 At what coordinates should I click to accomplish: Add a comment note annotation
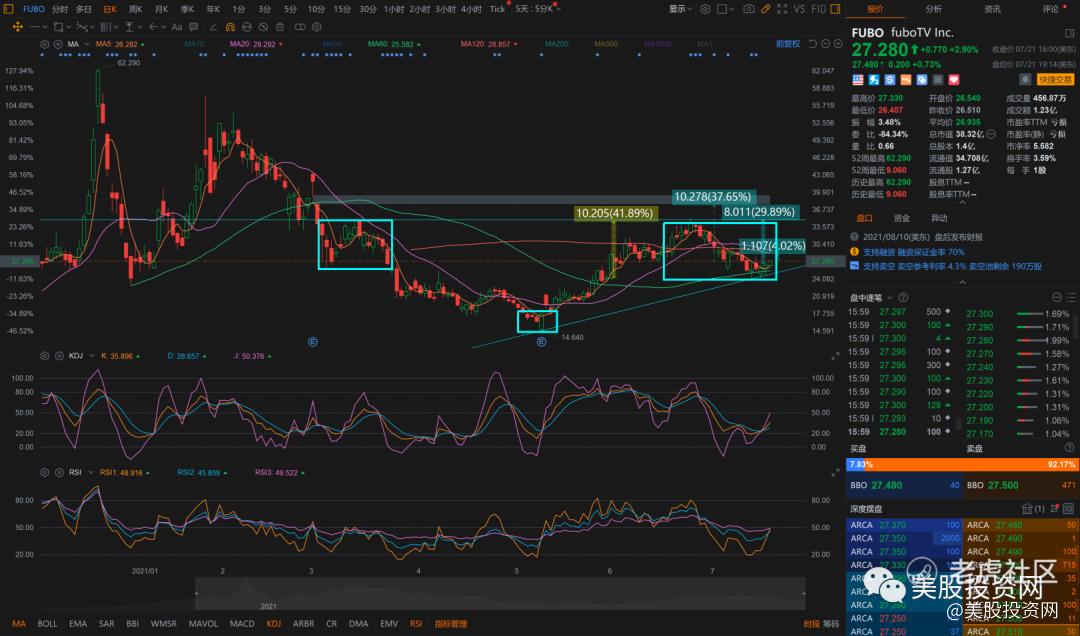tap(194, 27)
